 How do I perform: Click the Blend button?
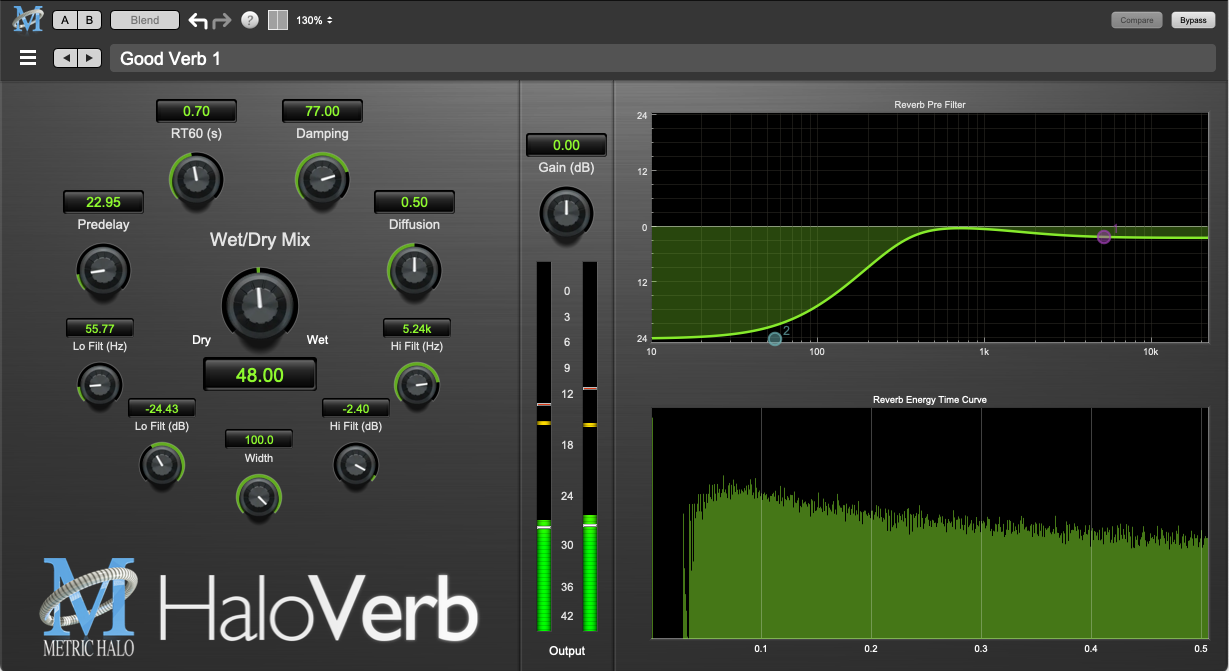pos(144,19)
